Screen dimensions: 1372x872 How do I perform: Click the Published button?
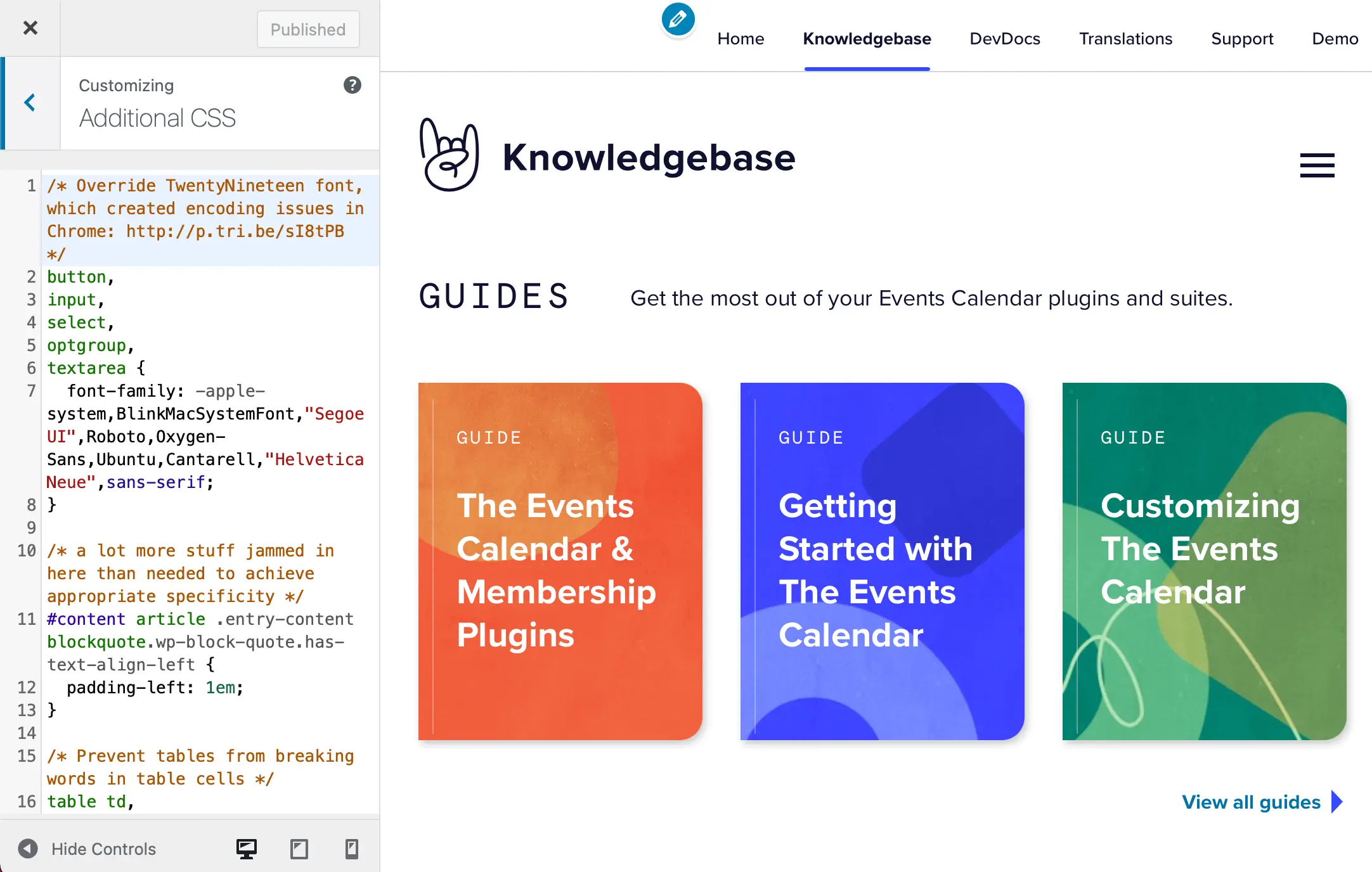pyautogui.click(x=308, y=29)
